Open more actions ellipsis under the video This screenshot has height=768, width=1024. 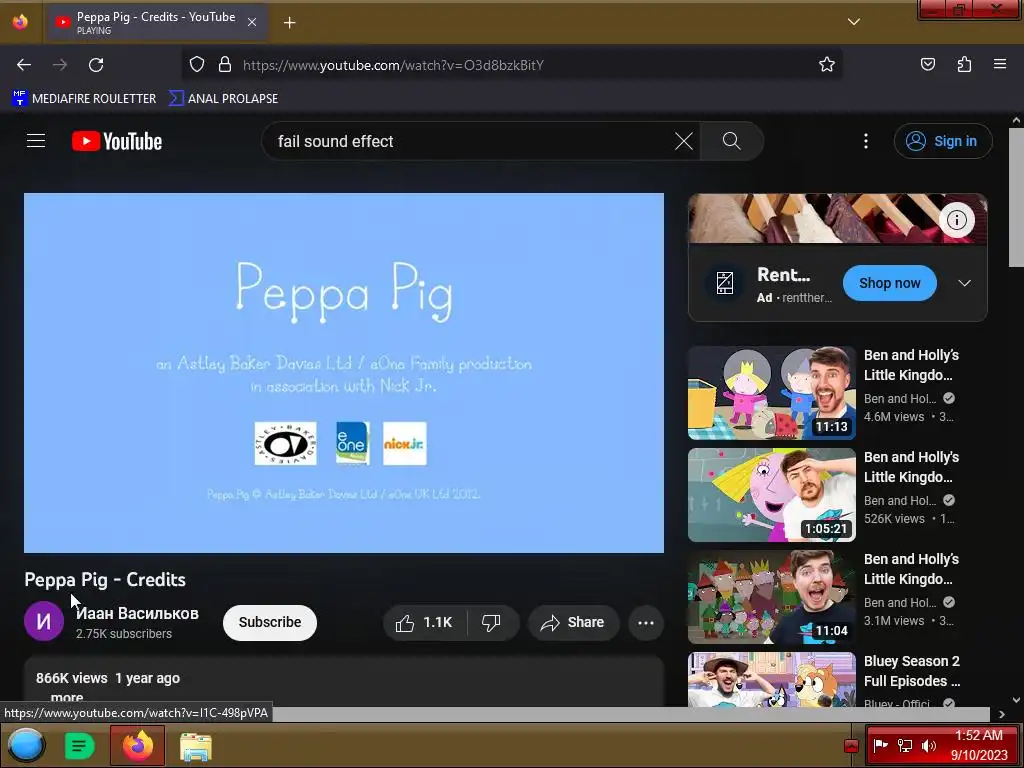coord(646,622)
